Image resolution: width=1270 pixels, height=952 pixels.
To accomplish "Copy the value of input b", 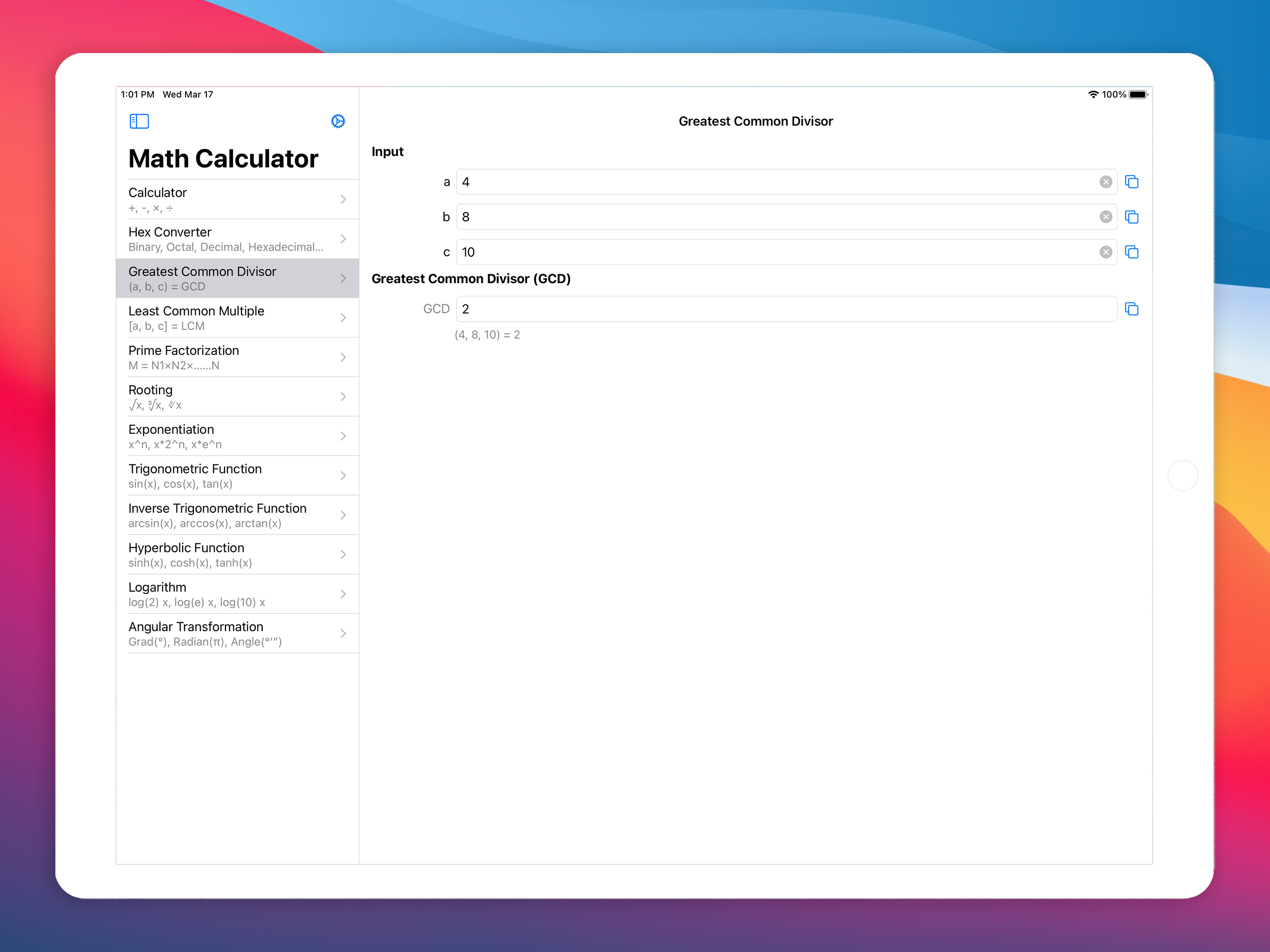I will [x=1131, y=217].
